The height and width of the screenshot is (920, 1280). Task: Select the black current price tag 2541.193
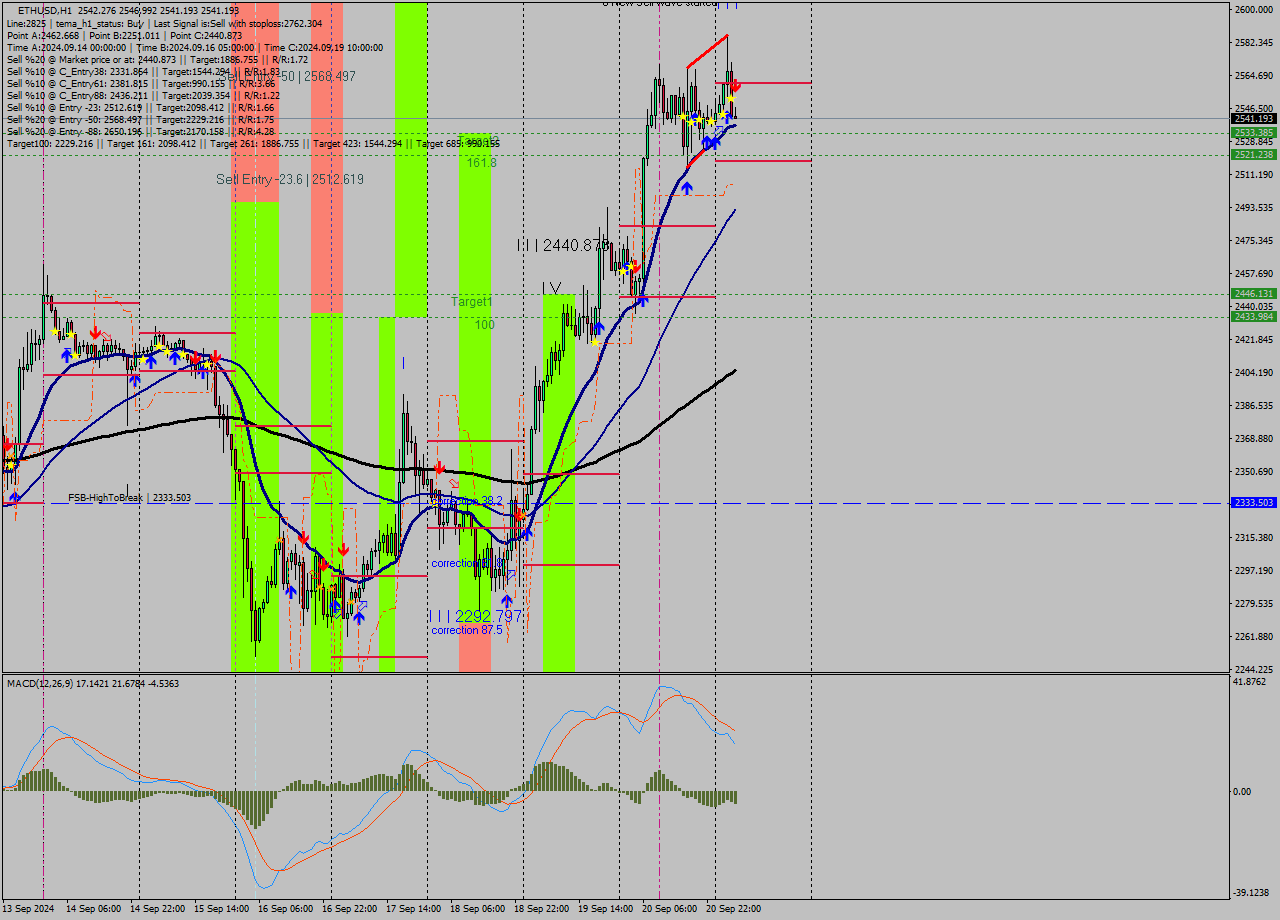[x=1253, y=120]
